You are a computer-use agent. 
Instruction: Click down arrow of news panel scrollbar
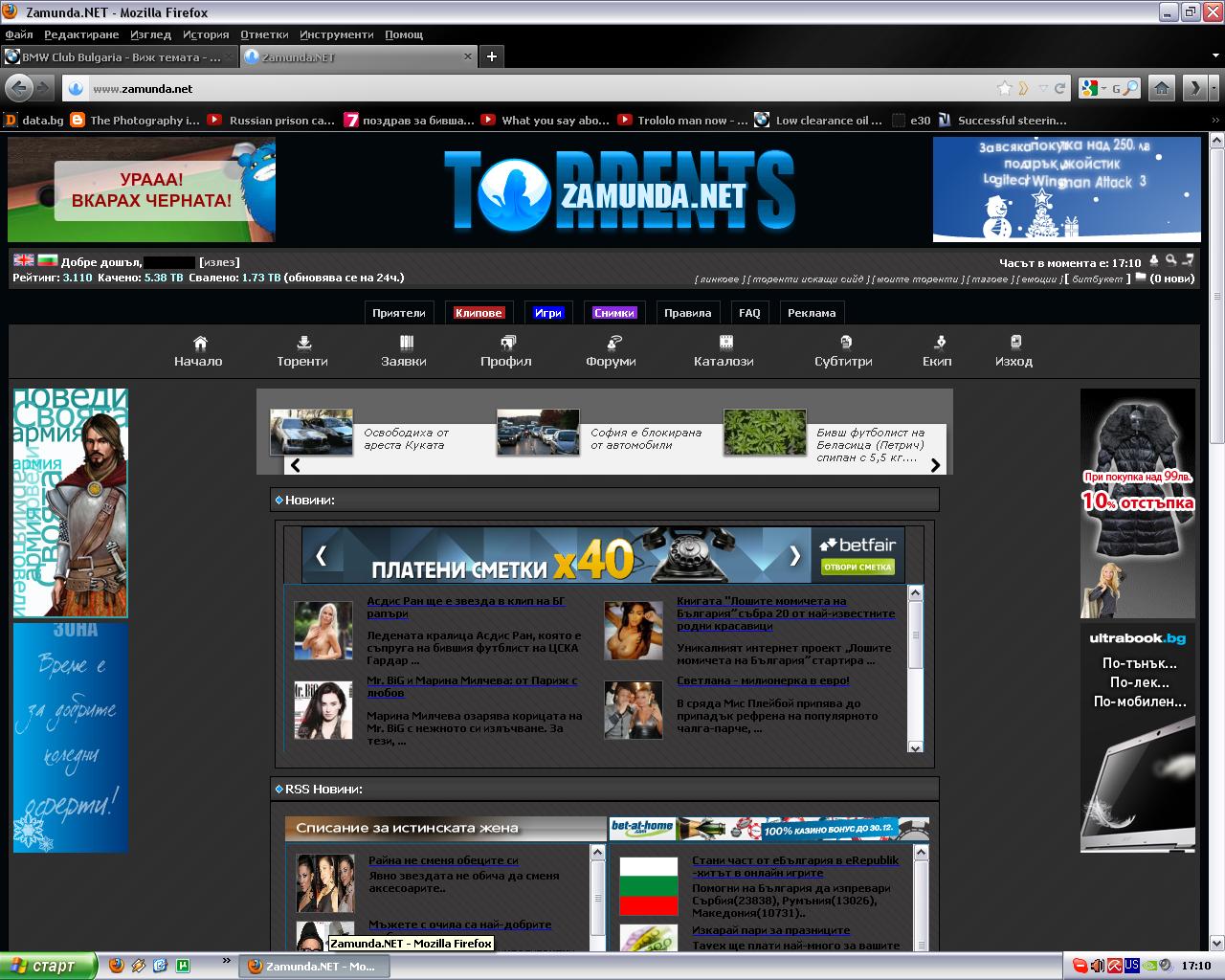(915, 747)
